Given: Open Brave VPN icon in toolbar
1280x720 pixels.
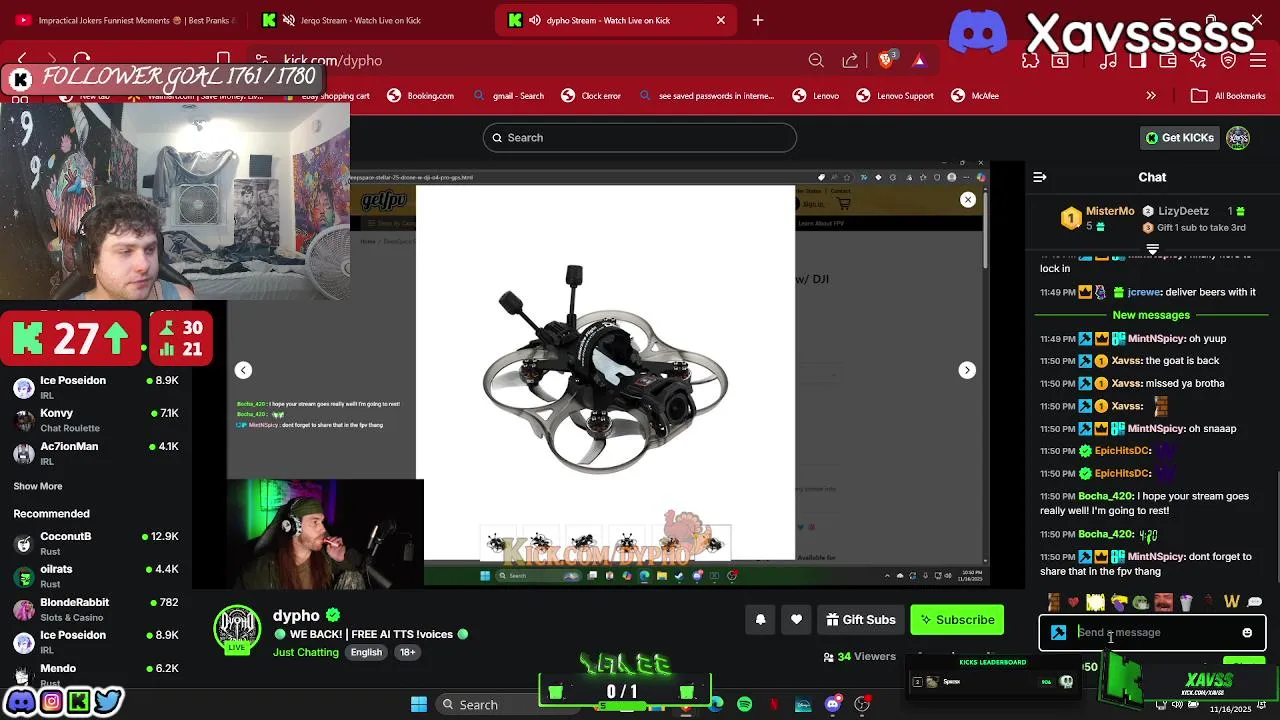Looking at the screenshot, I should pyautogui.click(x=1229, y=60).
